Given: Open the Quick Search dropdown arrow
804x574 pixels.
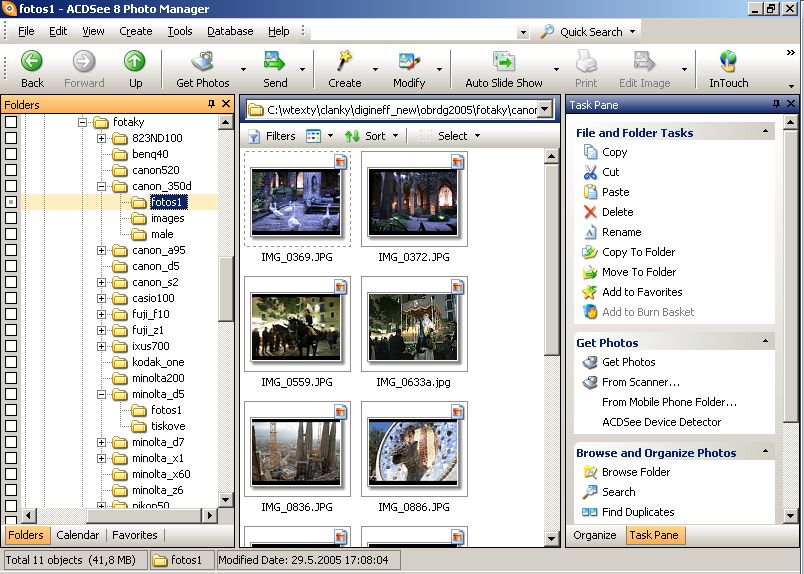Looking at the screenshot, I should [x=633, y=32].
